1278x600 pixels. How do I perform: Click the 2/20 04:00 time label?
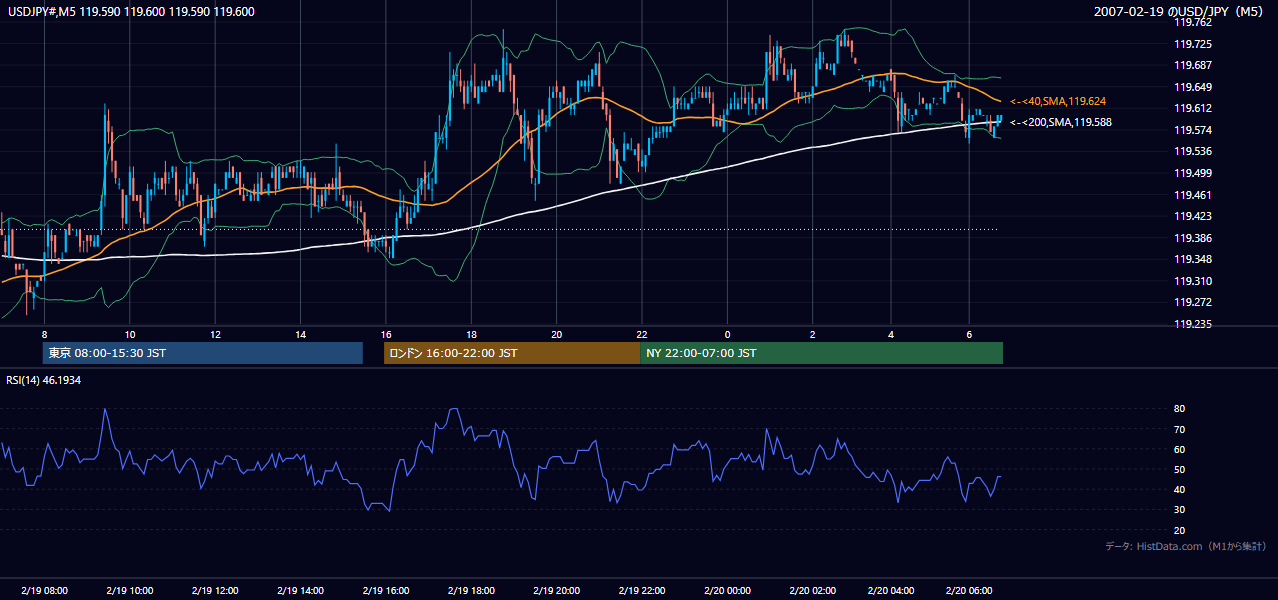pos(890,591)
